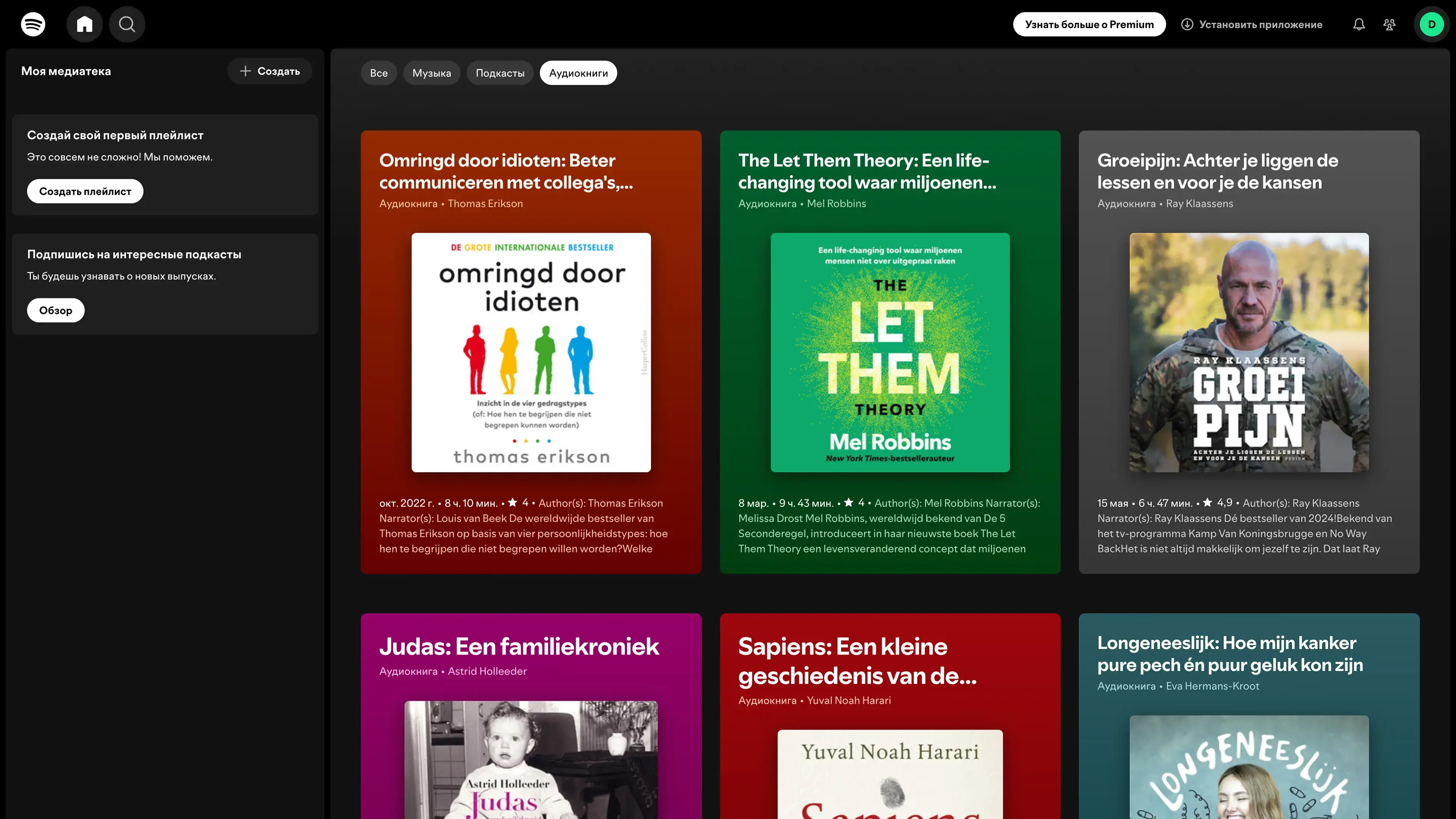1456x819 pixels.
Task: Switch to the Музыка filter
Action: point(431,73)
